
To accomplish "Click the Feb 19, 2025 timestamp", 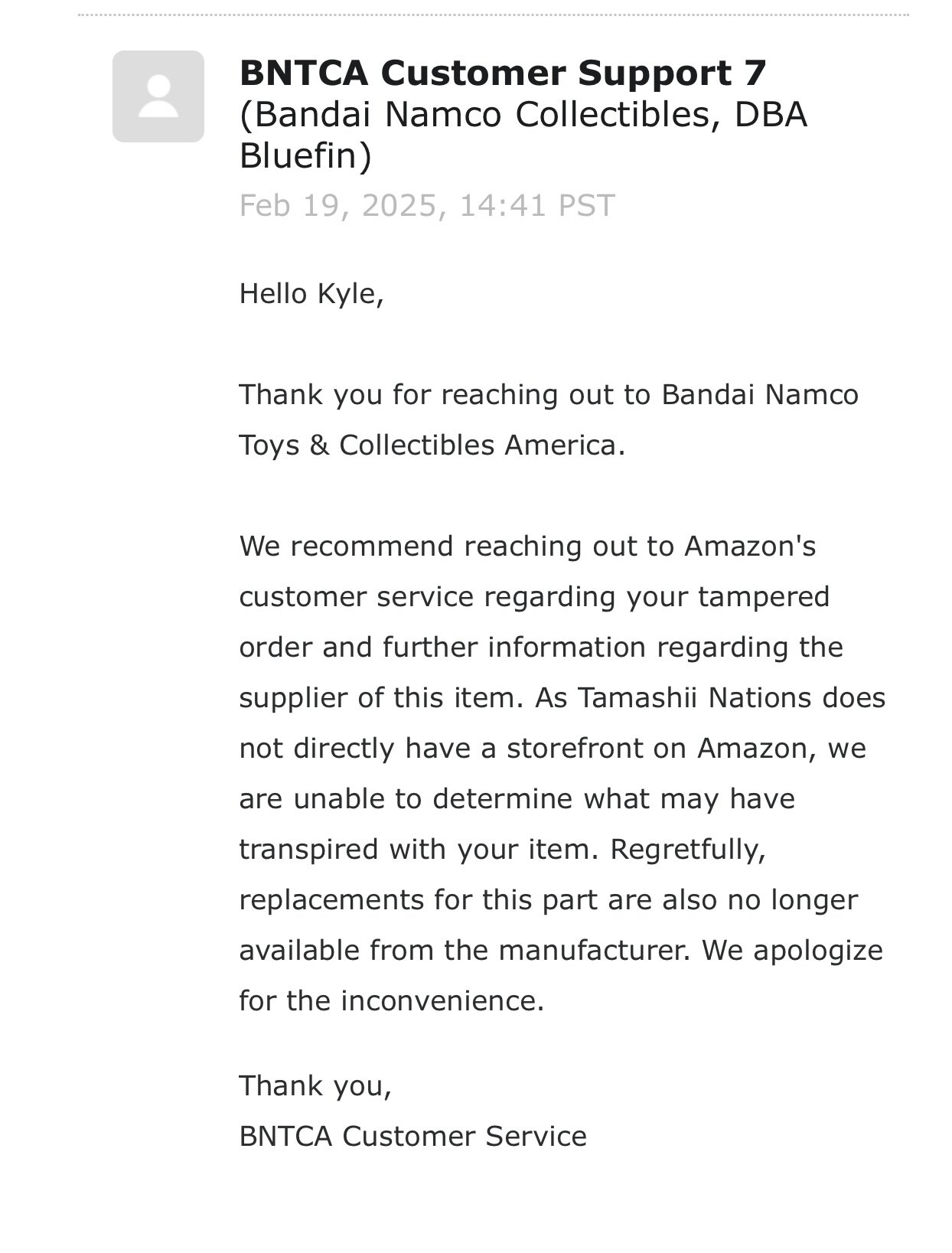I will point(427,206).
